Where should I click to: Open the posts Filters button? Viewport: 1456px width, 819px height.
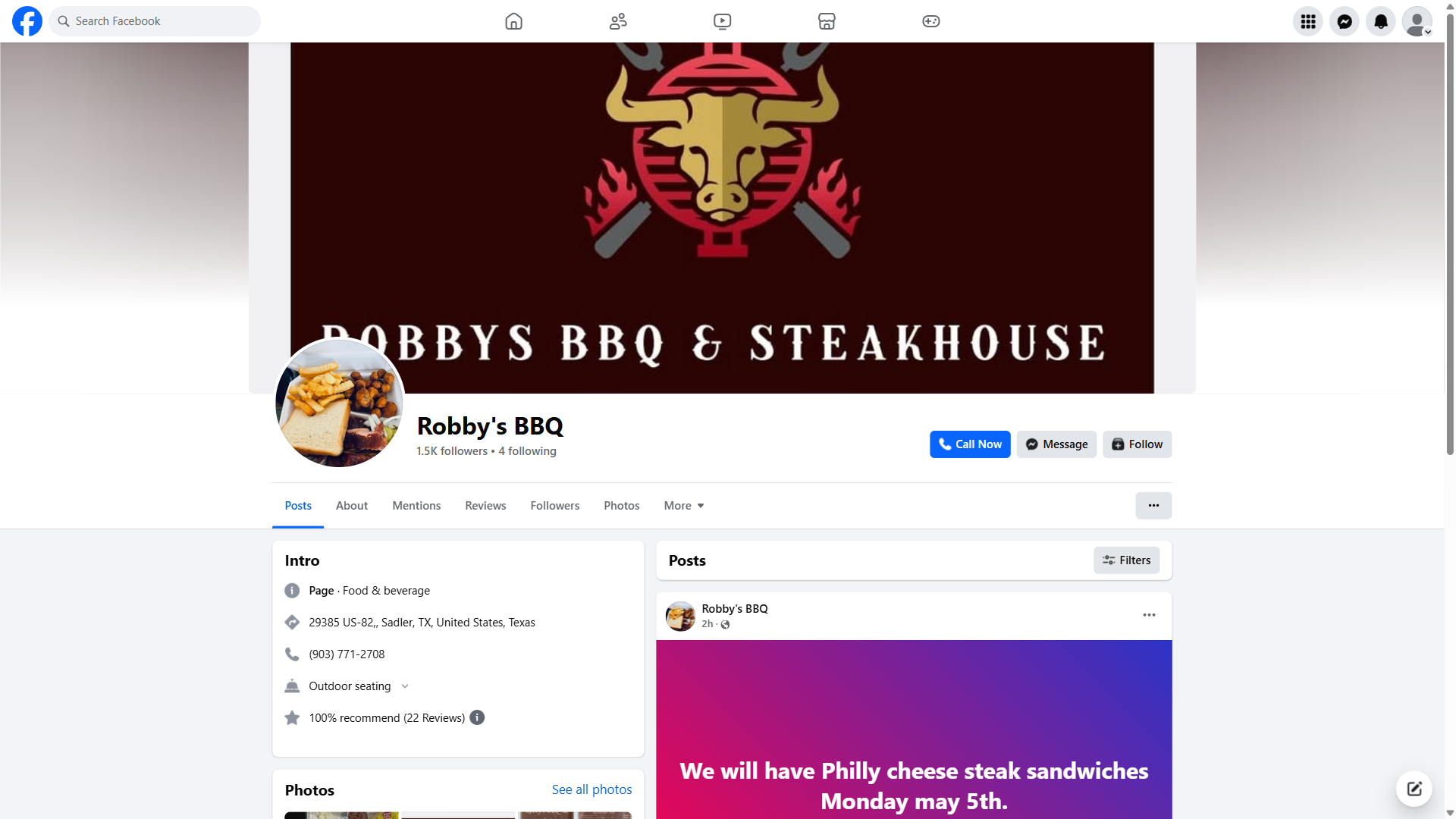click(1126, 560)
